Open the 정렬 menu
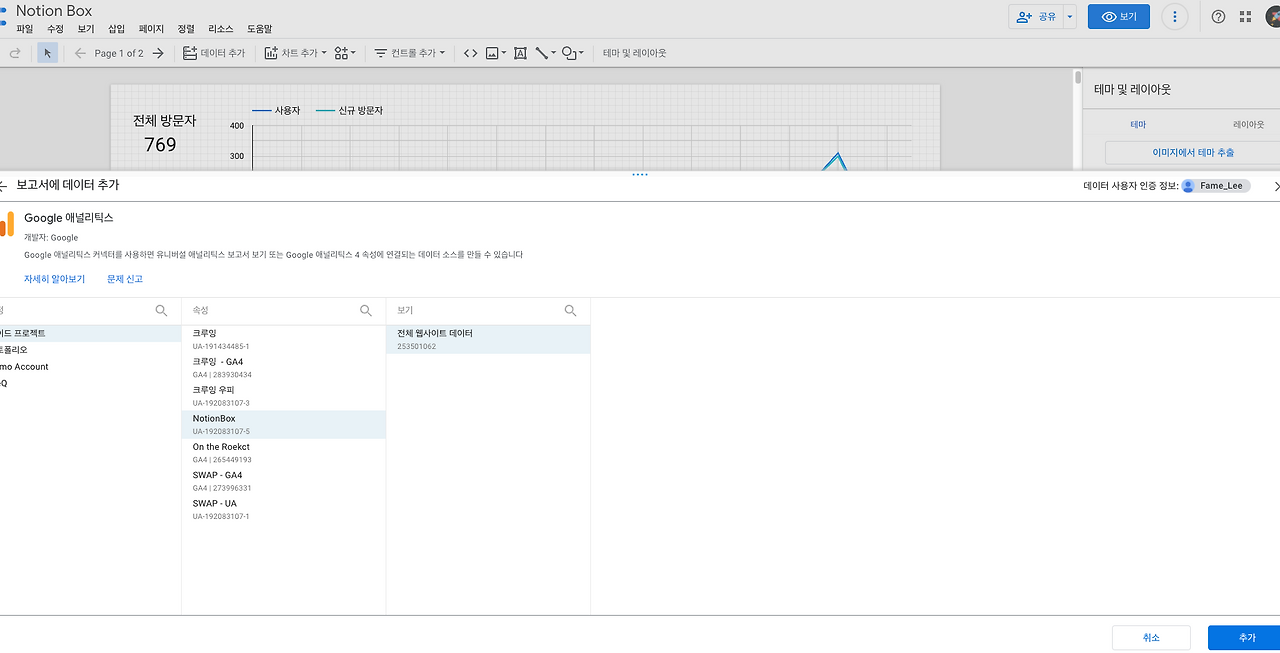This screenshot has height=653, width=1280. pyautogui.click(x=186, y=29)
